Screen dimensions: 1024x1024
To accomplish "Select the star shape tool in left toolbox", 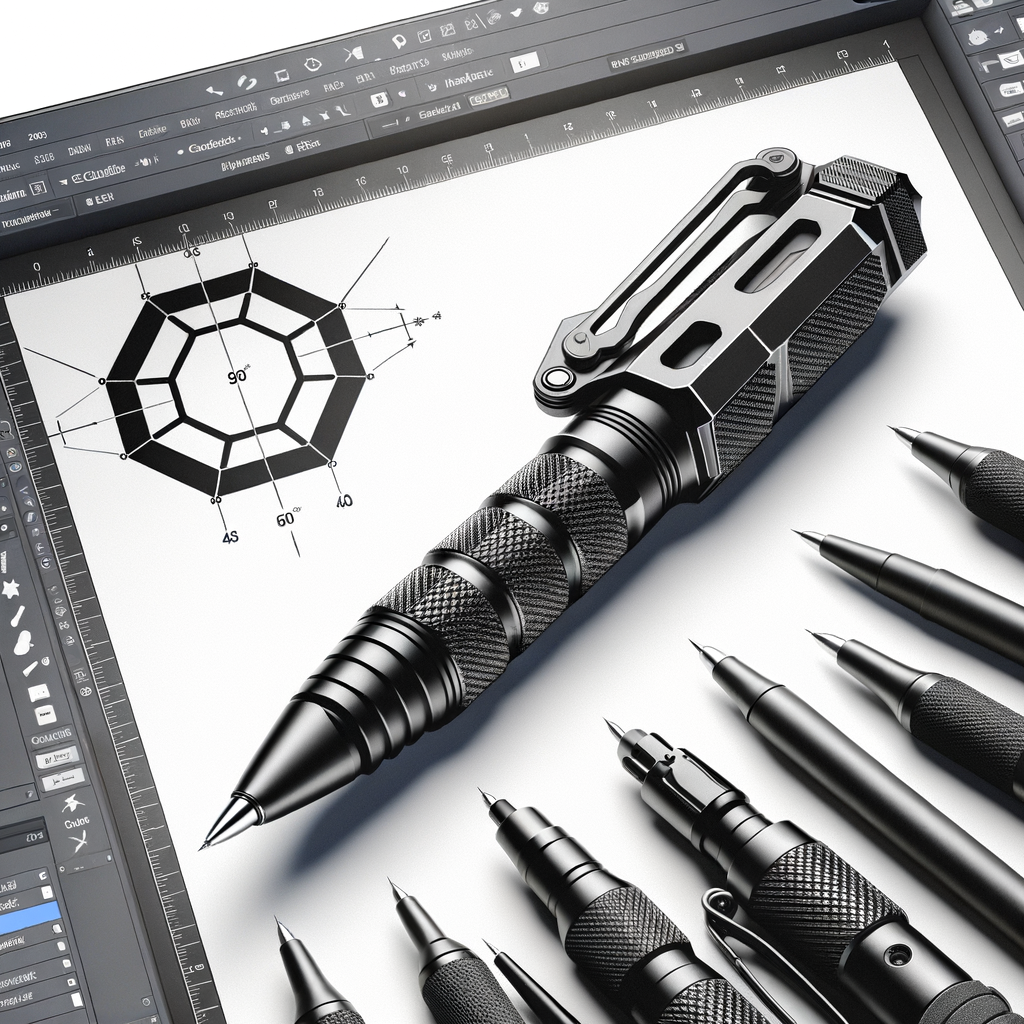I will coord(11,589).
